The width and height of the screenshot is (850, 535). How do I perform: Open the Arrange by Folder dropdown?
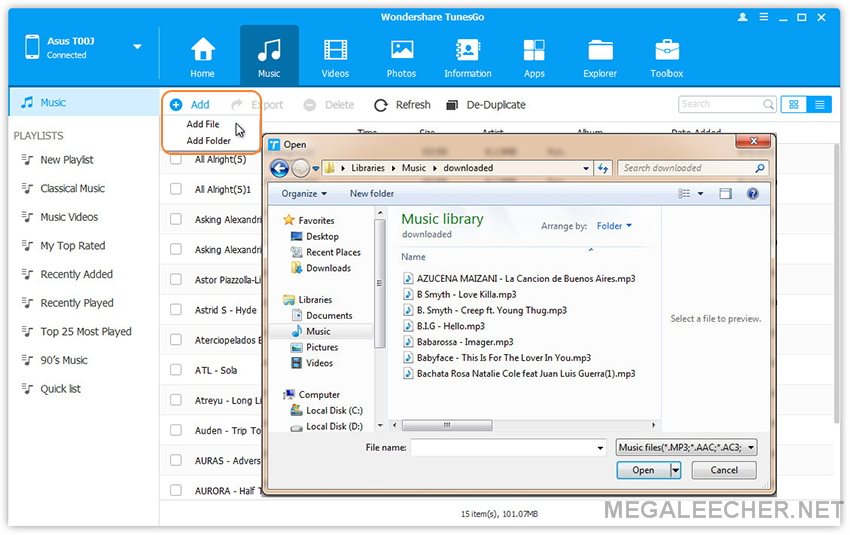click(614, 226)
